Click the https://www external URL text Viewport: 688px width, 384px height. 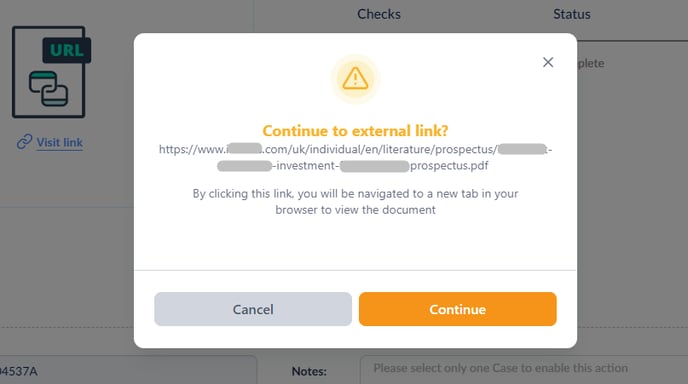coord(193,149)
